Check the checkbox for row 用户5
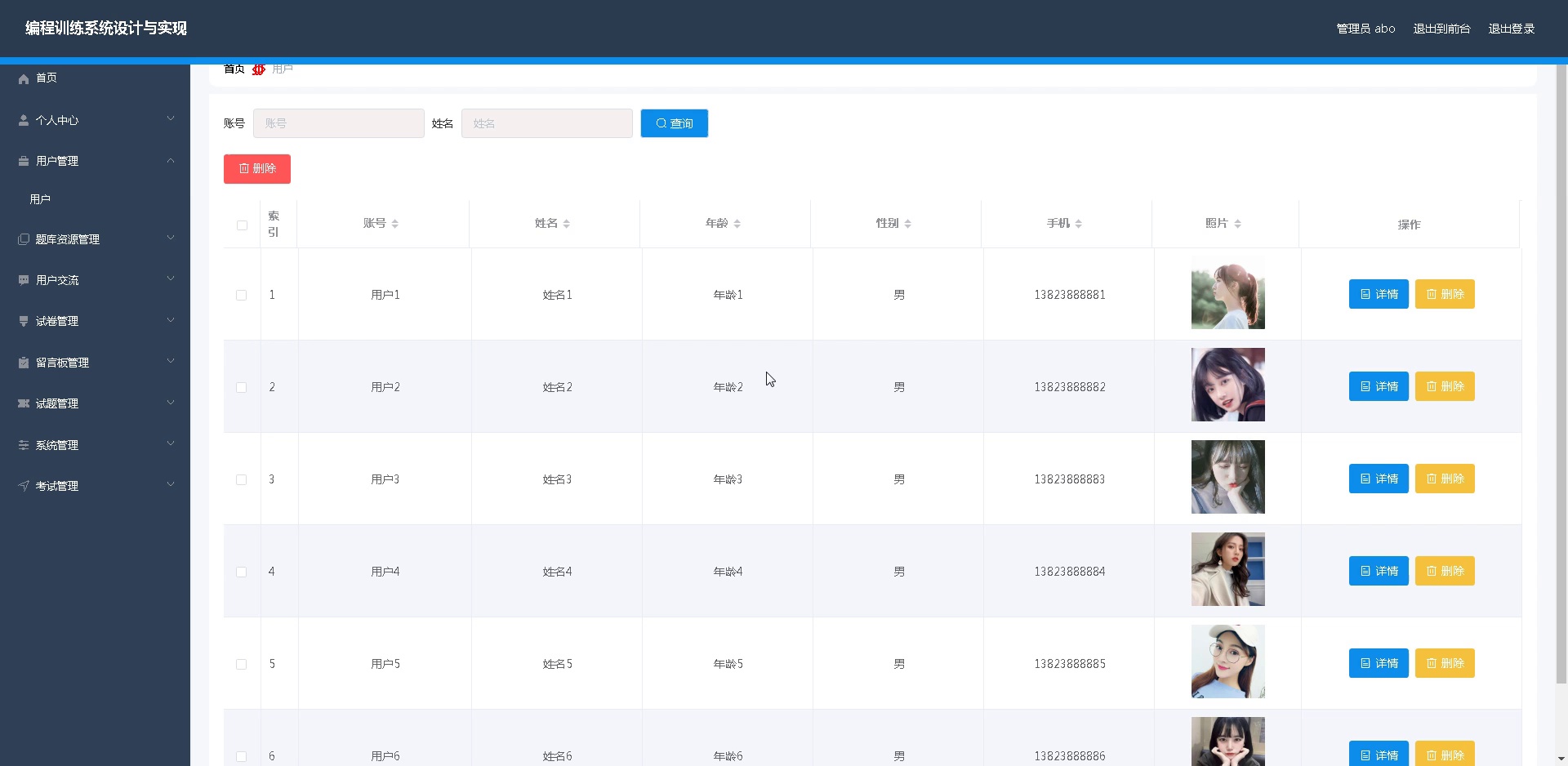The width and height of the screenshot is (1568, 766). point(241,664)
